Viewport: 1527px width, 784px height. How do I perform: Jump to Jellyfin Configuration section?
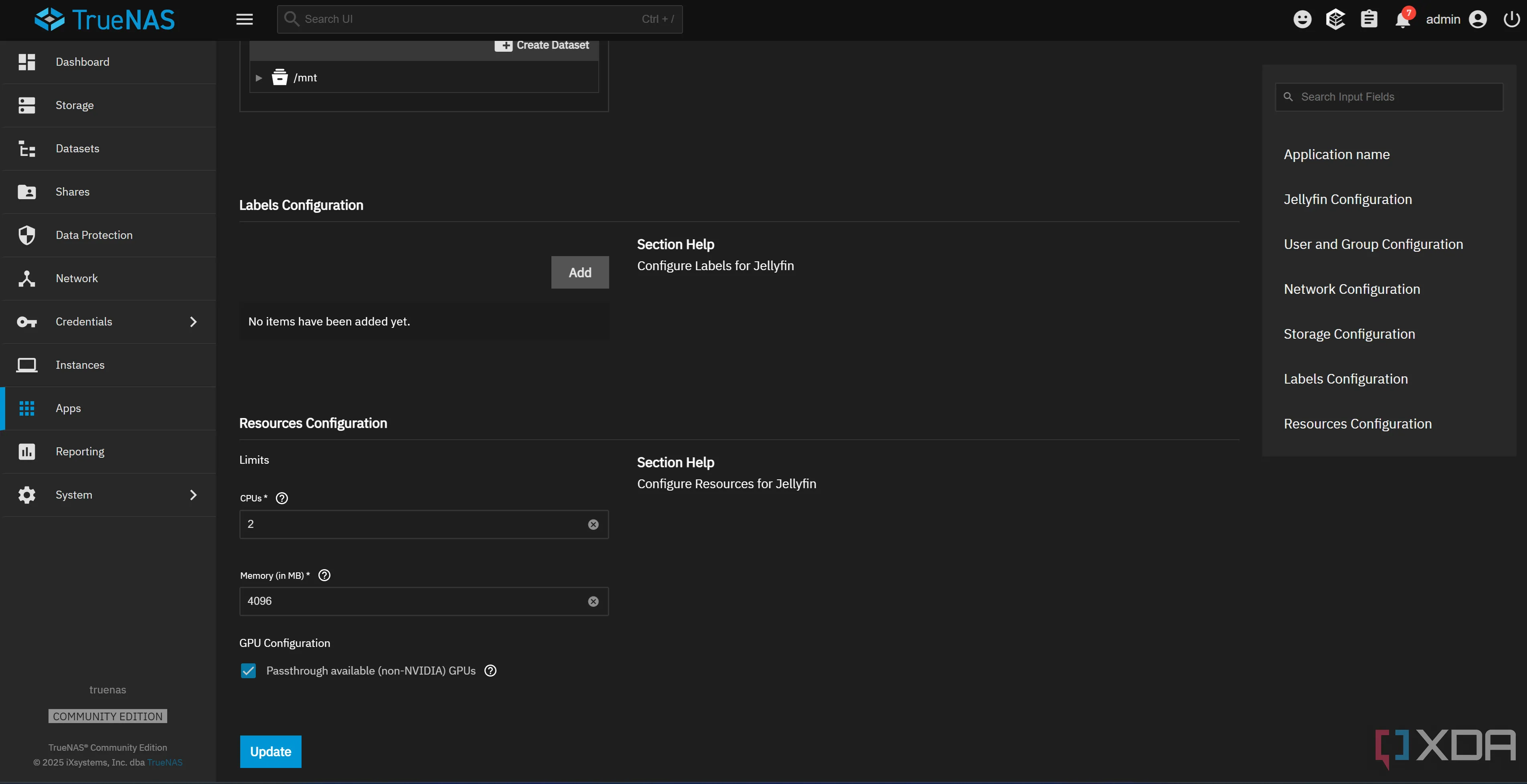click(1347, 200)
